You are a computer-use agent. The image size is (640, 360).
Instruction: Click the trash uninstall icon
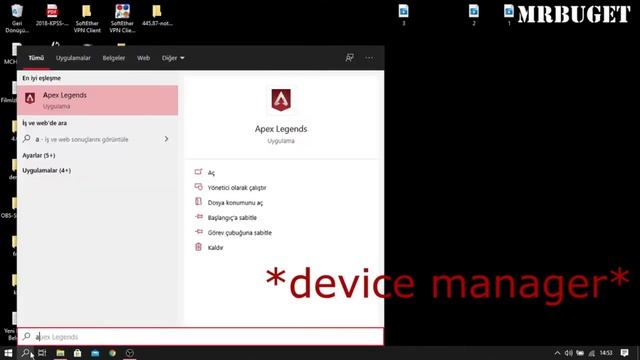click(x=198, y=247)
